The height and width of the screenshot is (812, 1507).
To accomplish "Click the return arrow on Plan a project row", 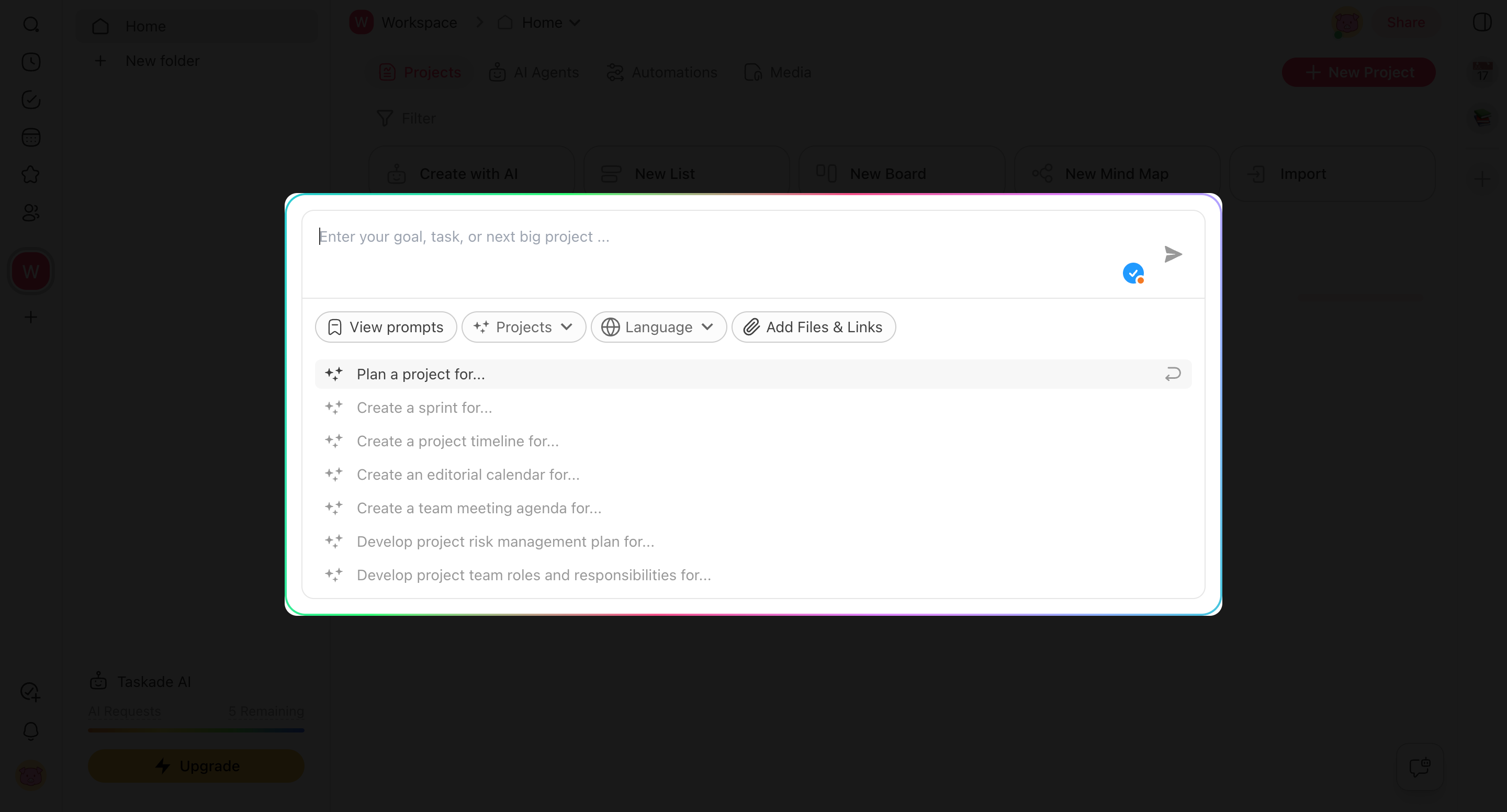I will tap(1173, 374).
